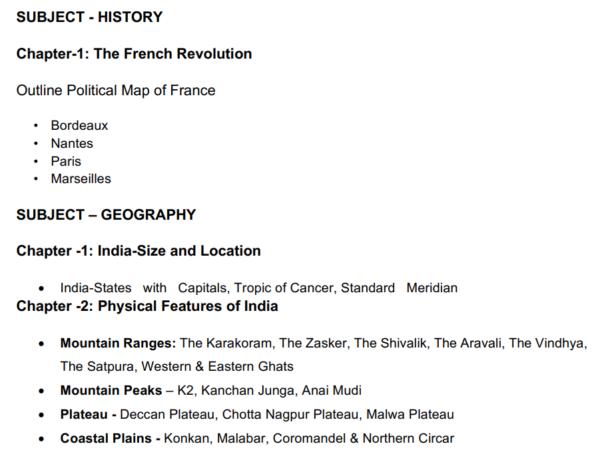Click on the Paris bullet item
This screenshot has width=600, height=464.
coord(66,161)
